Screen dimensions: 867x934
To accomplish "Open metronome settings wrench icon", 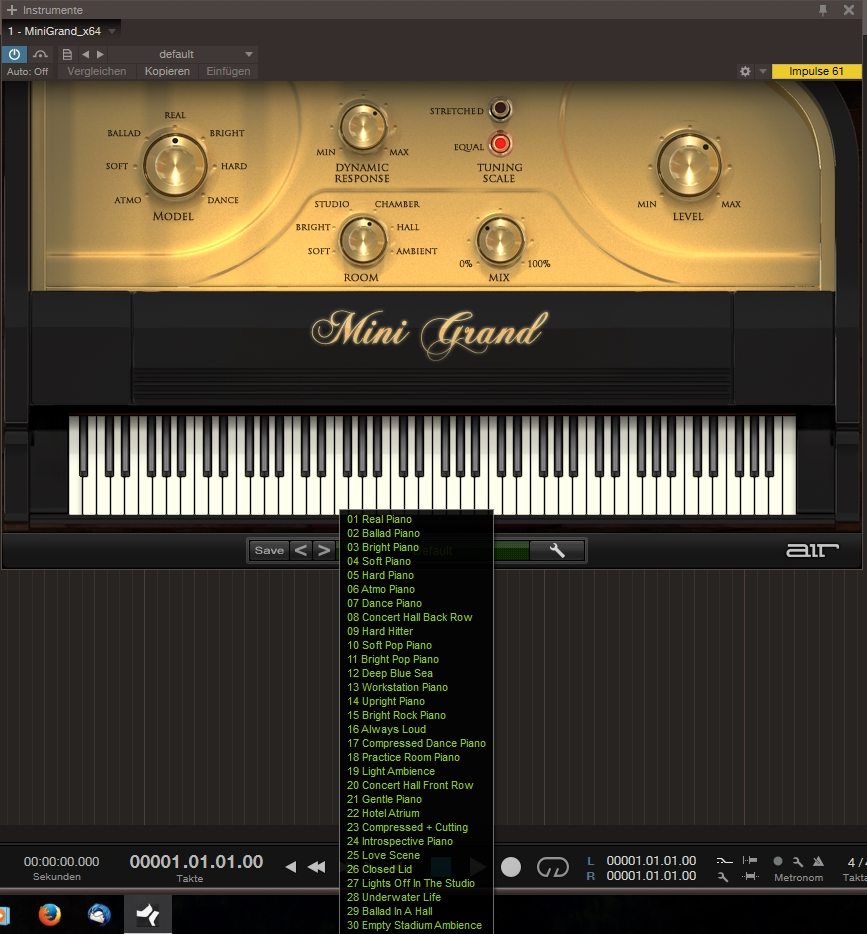I will (x=798, y=861).
